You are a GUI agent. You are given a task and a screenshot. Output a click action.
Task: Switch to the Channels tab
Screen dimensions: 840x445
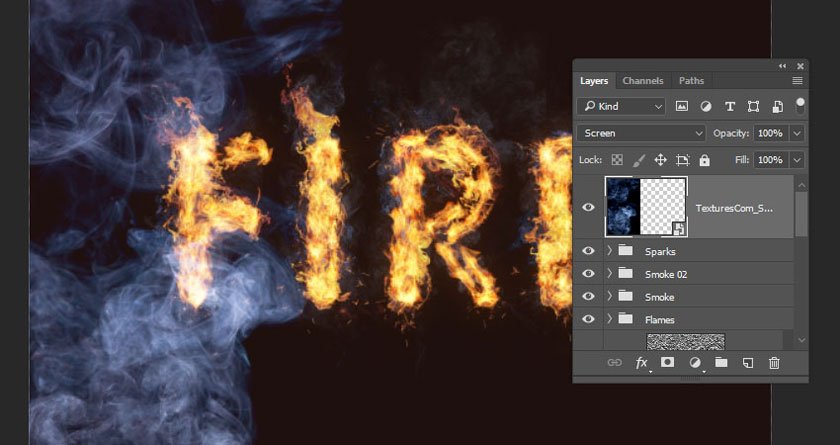(x=643, y=81)
